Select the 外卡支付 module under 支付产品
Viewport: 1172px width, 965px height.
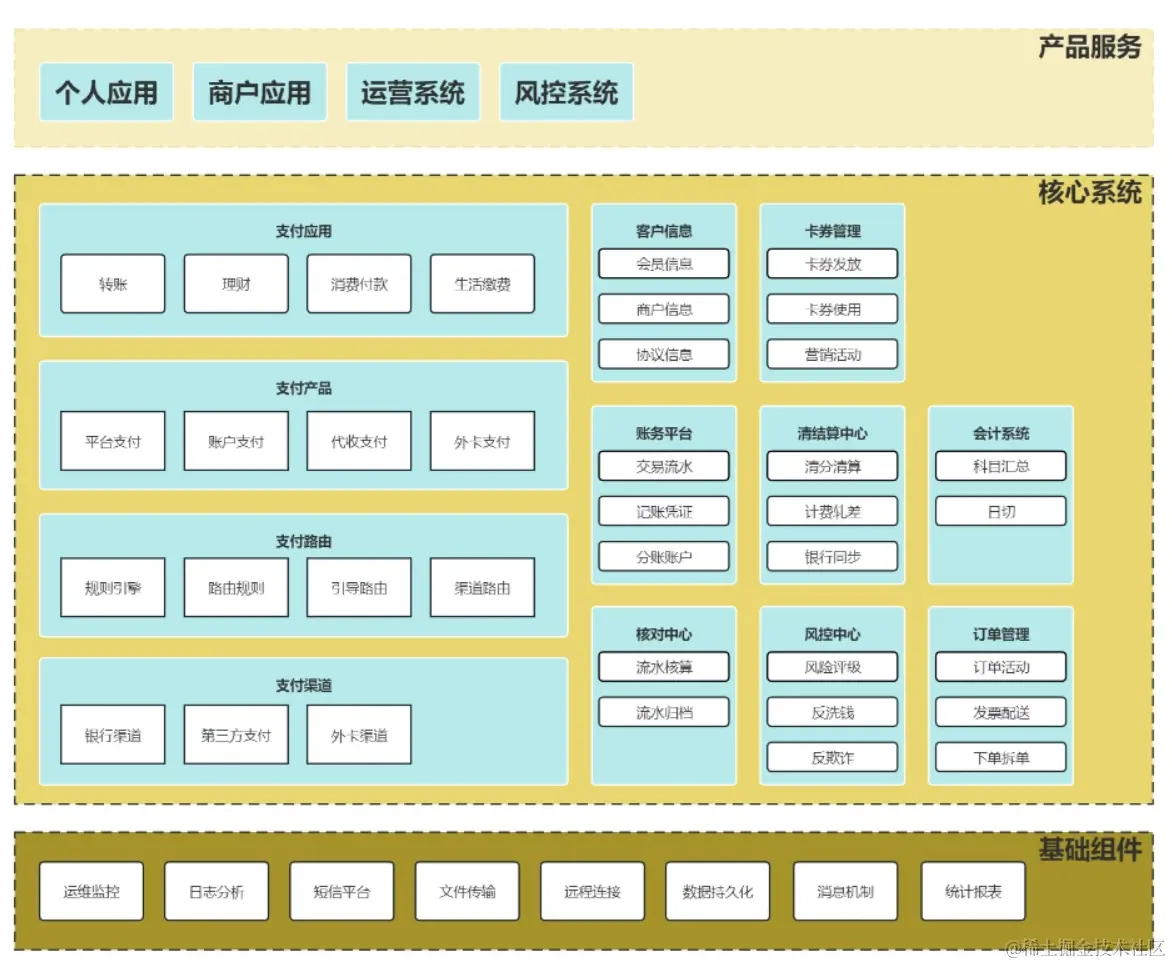click(482, 440)
